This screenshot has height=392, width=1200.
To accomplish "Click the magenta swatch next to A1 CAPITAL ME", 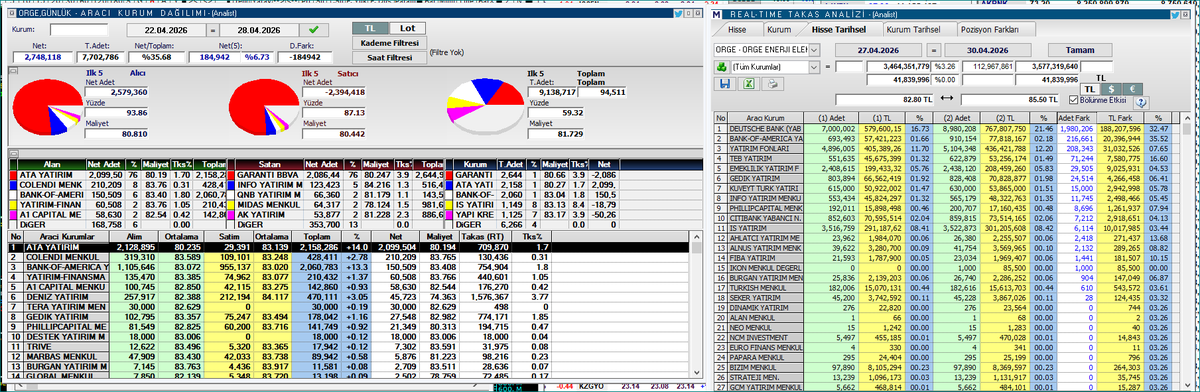I will pos(12,216).
